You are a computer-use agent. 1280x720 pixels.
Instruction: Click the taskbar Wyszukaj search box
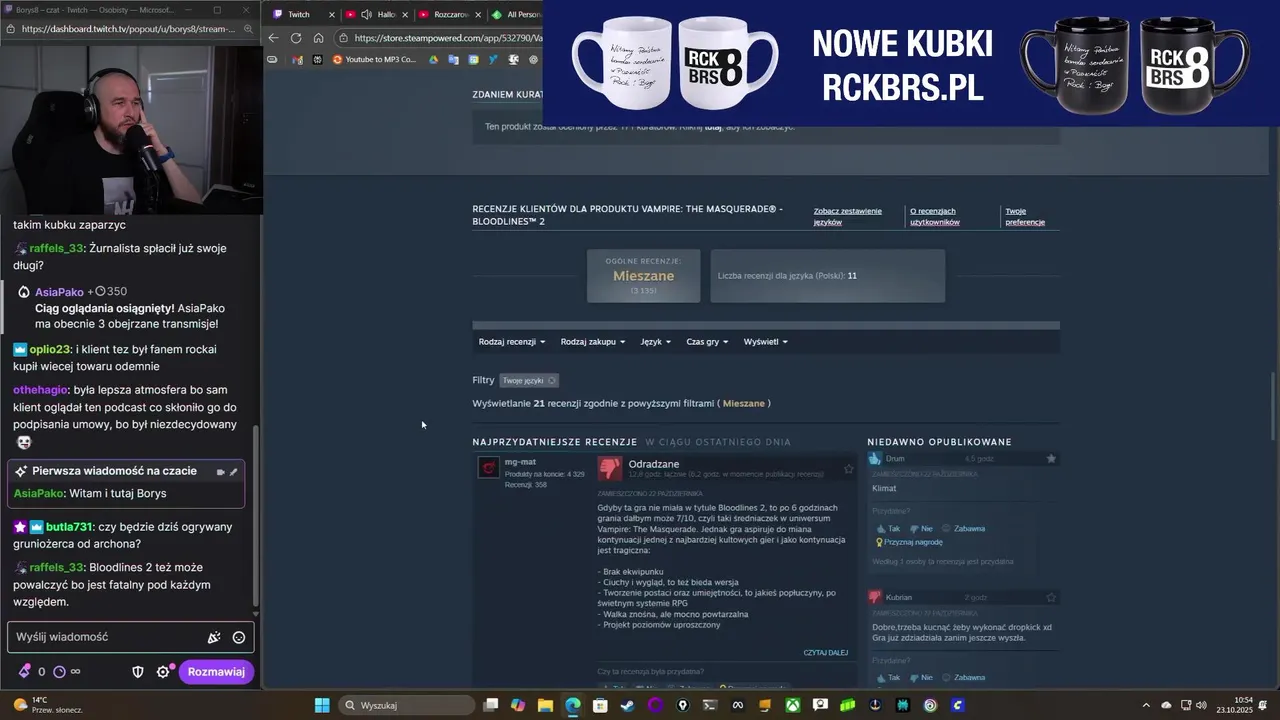407,705
